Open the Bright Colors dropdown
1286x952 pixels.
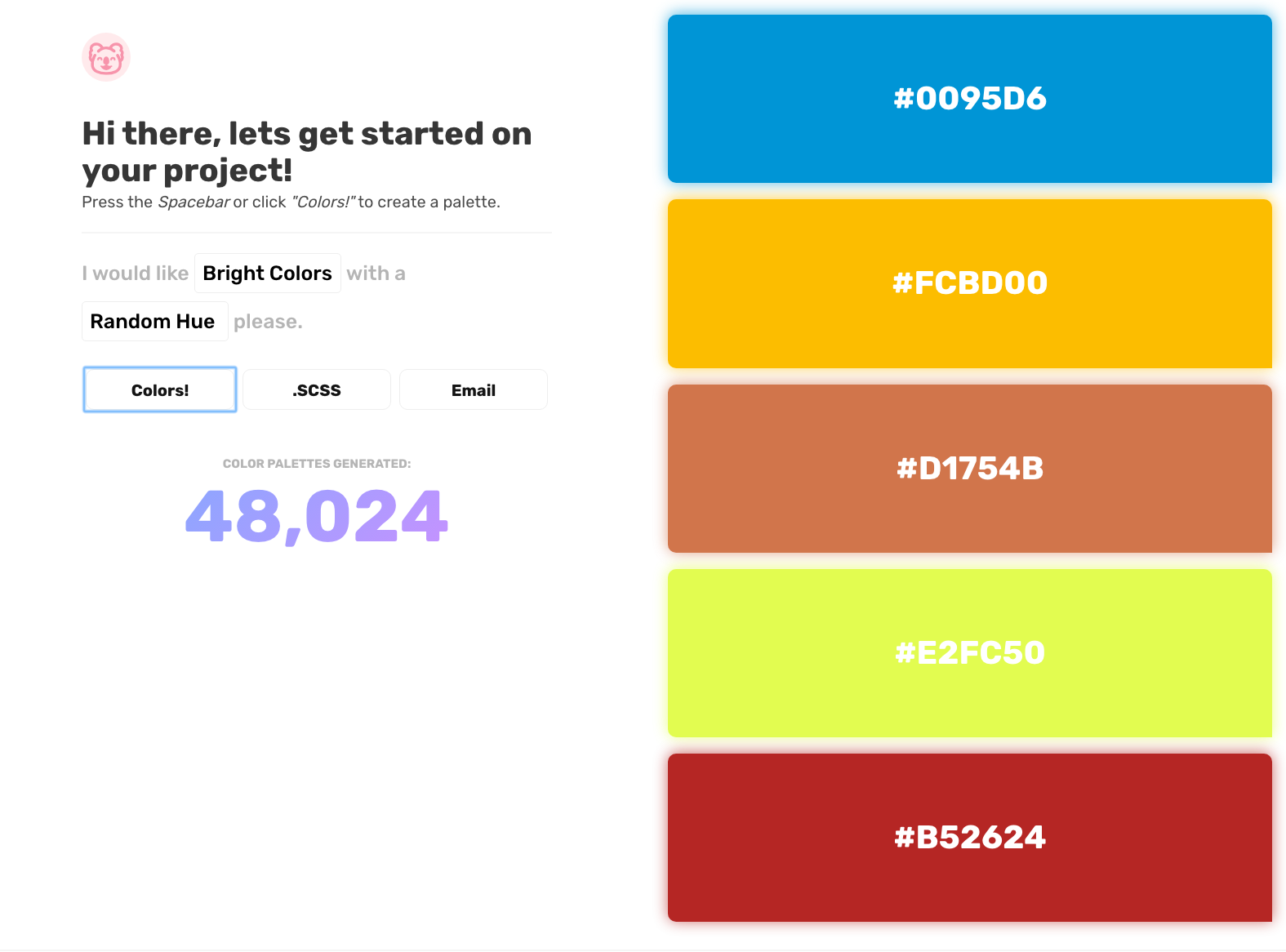pos(268,274)
